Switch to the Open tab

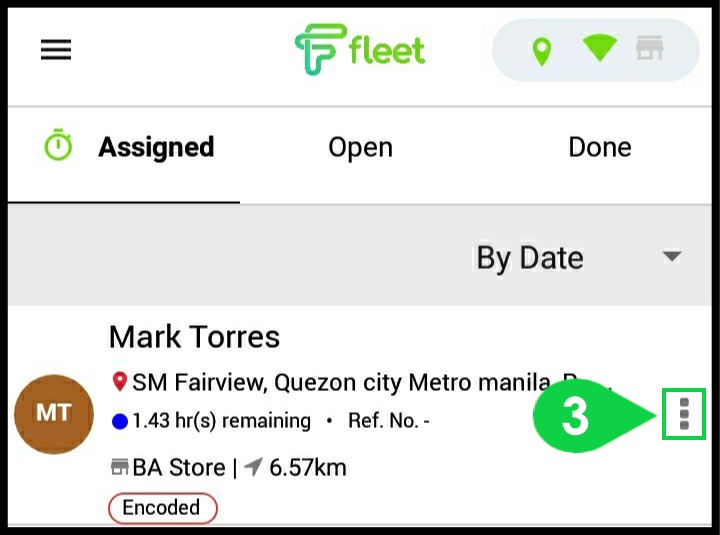coord(360,147)
